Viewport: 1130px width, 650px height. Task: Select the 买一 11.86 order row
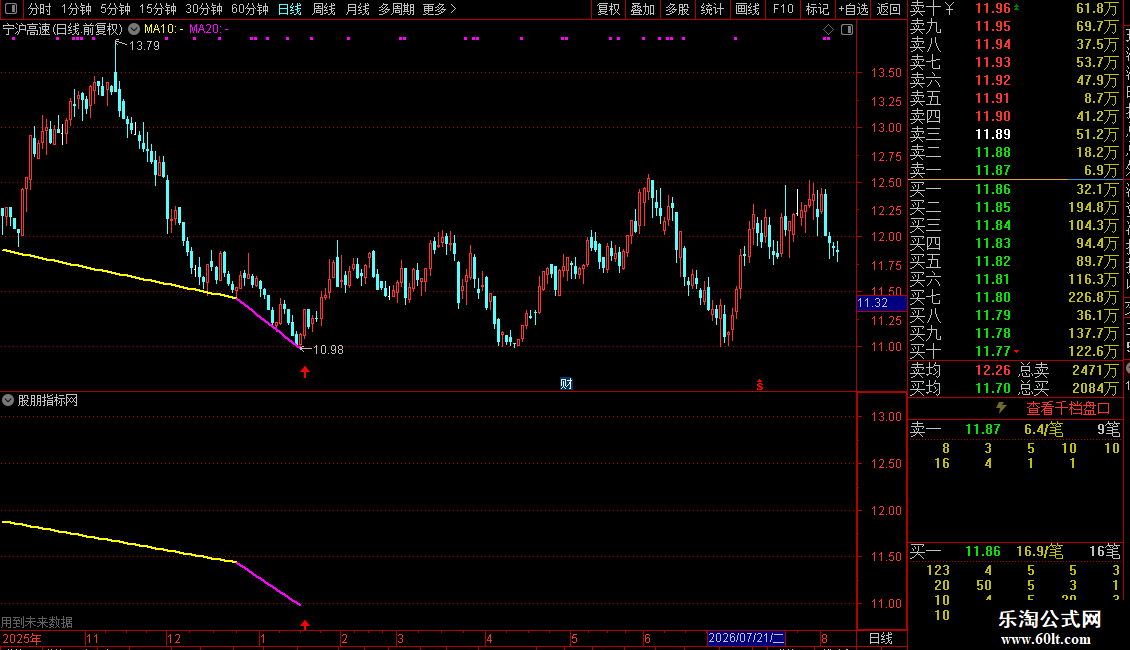1015,189
